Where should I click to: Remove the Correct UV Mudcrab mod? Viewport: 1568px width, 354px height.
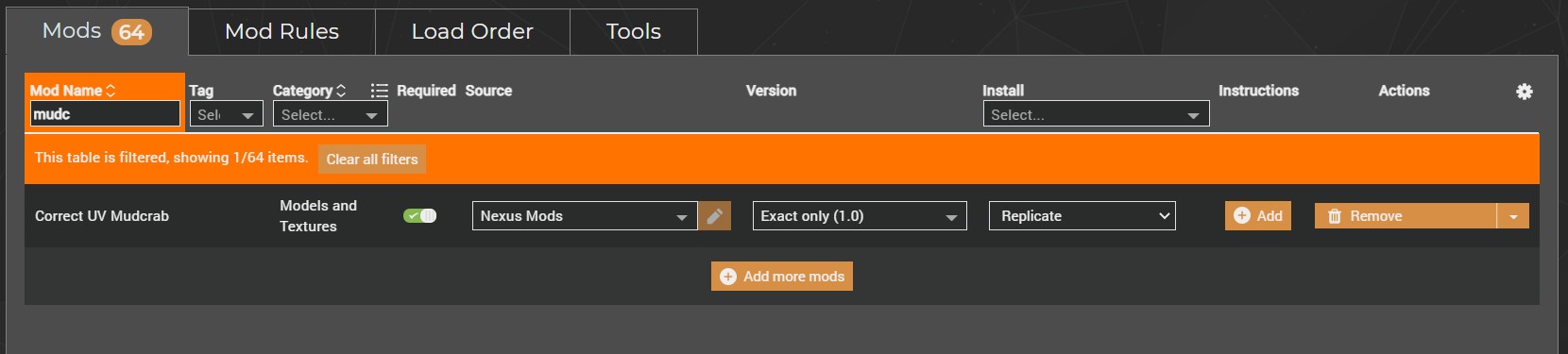(1406, 216)
